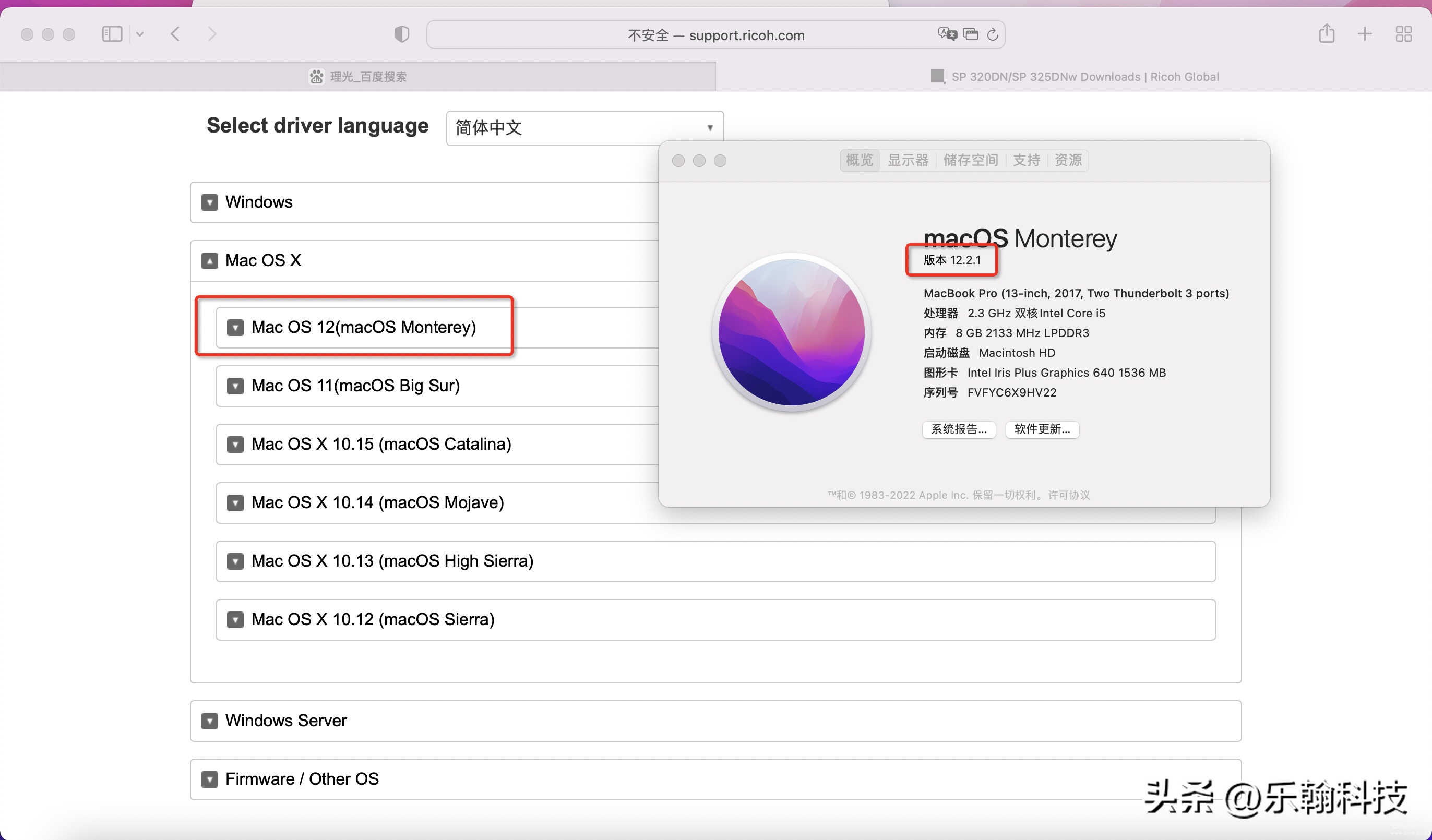This screenshot has width=1432, height=840.
Task: Click the Select driver language heading
Action: 318,126
